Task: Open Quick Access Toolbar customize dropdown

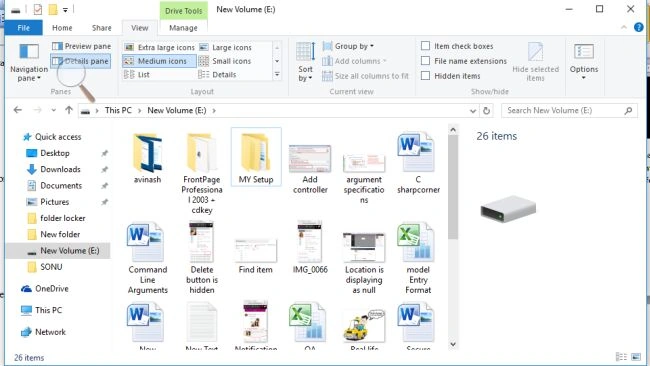Action: click(65, 10)
